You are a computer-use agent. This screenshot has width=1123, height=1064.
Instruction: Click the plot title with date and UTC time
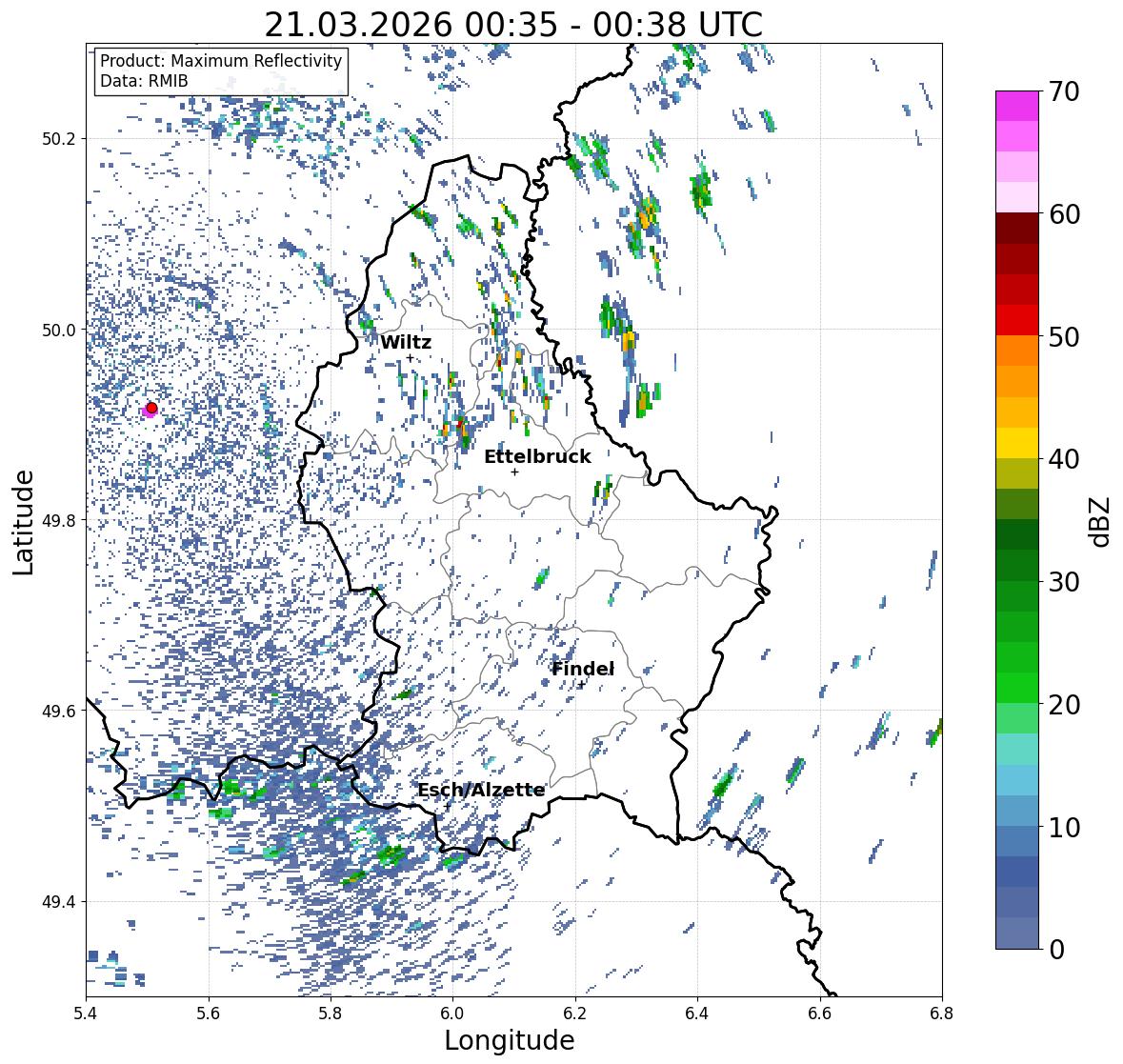(513, 25)
